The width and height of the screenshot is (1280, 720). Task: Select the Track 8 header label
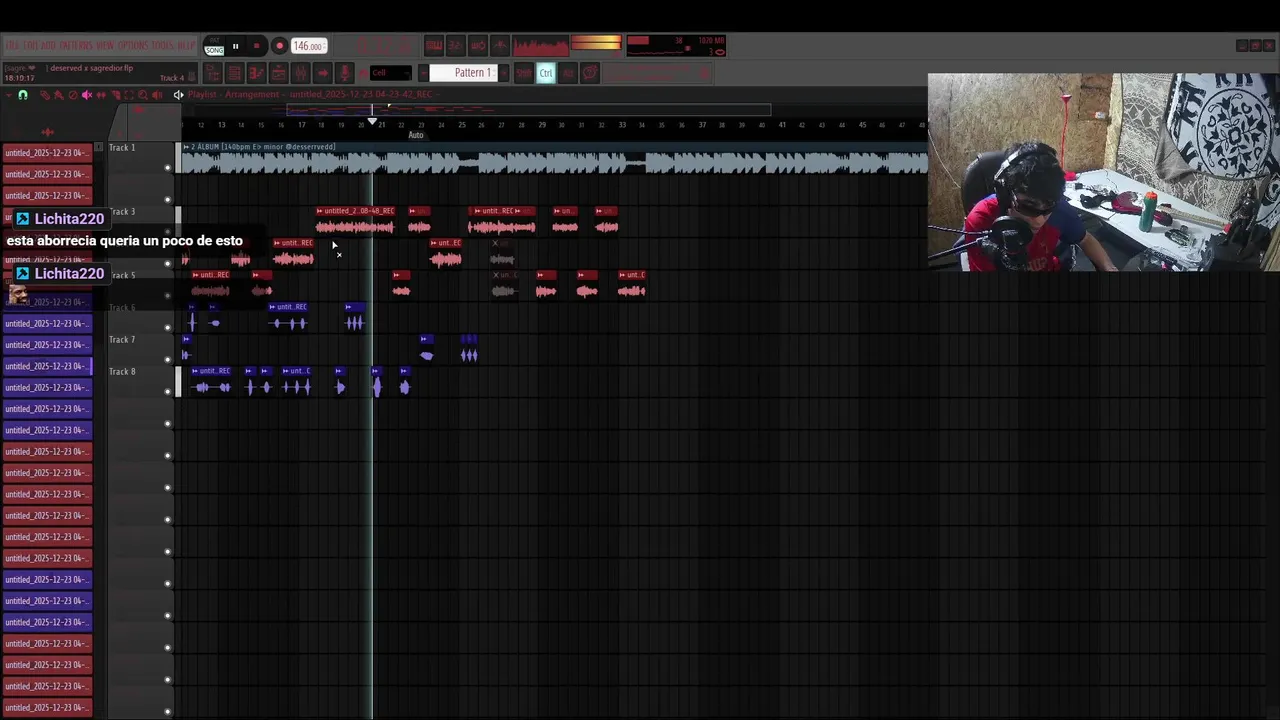(122, 372)
